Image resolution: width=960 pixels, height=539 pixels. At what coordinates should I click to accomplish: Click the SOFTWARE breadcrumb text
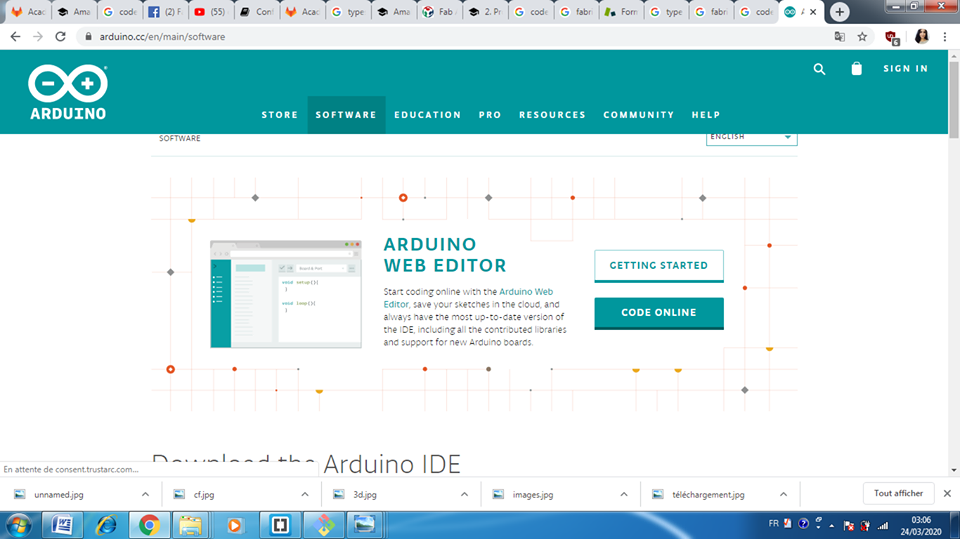coord(179,138)
